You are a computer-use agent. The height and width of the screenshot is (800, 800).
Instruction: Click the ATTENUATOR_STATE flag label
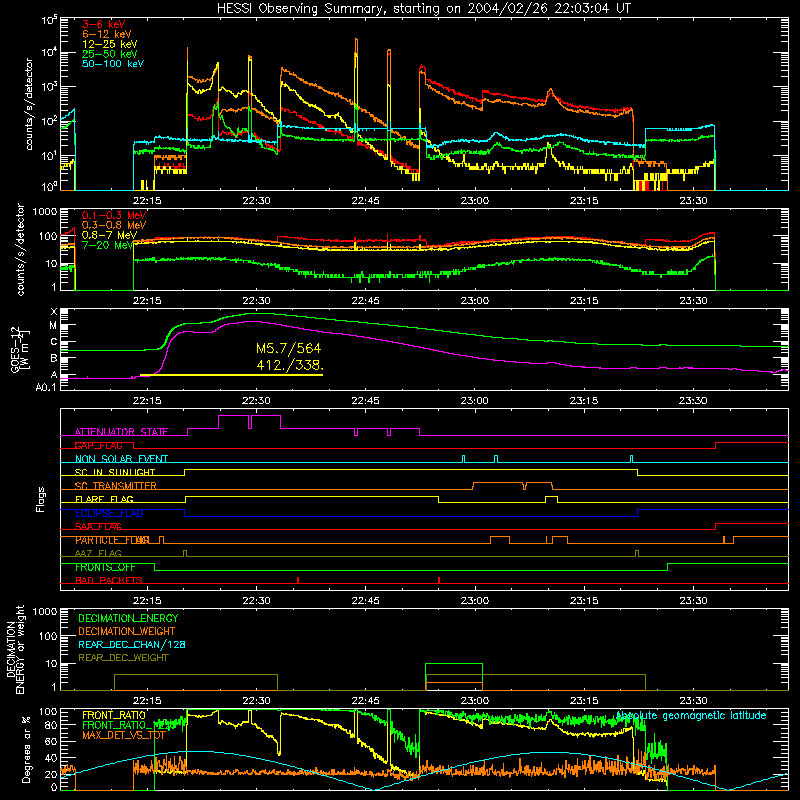tap(121, 432)
